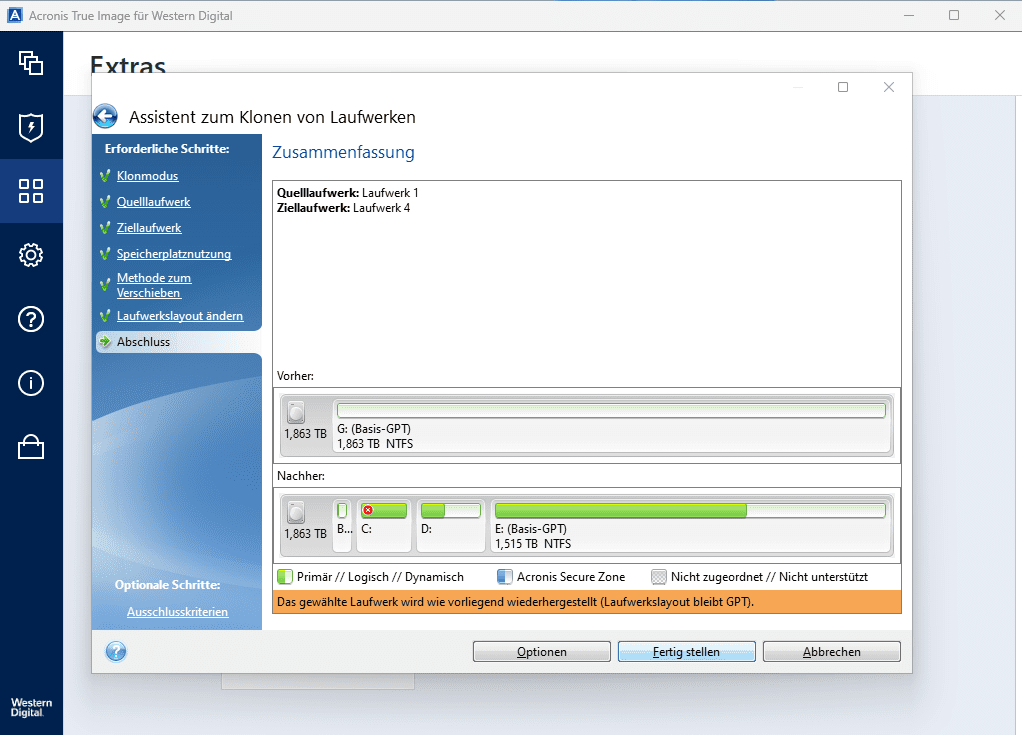Go to the Speicherplatznutzung step
Viewport: 1022px width, 735px height.
(x=173, y=254)
